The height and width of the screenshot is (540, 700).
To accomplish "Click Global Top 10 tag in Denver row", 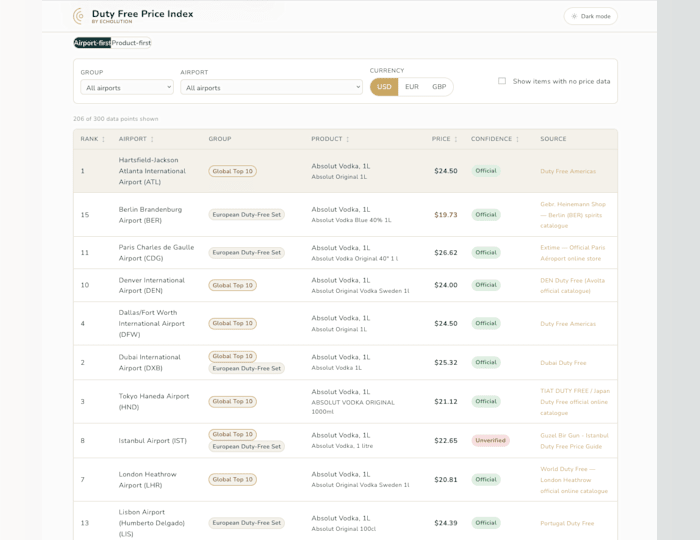I will coord(233,285).
